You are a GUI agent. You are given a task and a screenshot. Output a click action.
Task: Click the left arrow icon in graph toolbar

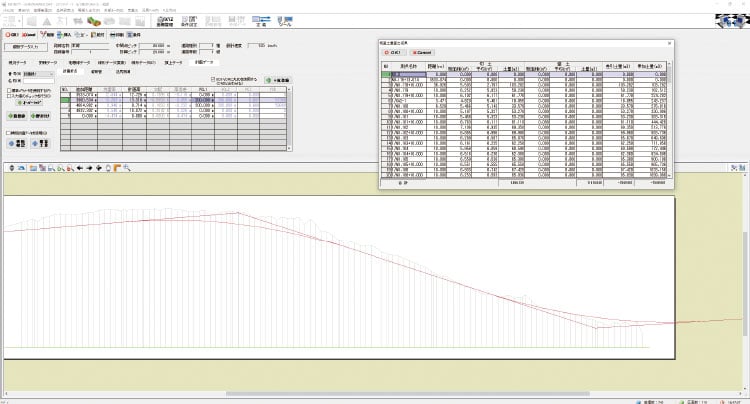tap(80, 168)
